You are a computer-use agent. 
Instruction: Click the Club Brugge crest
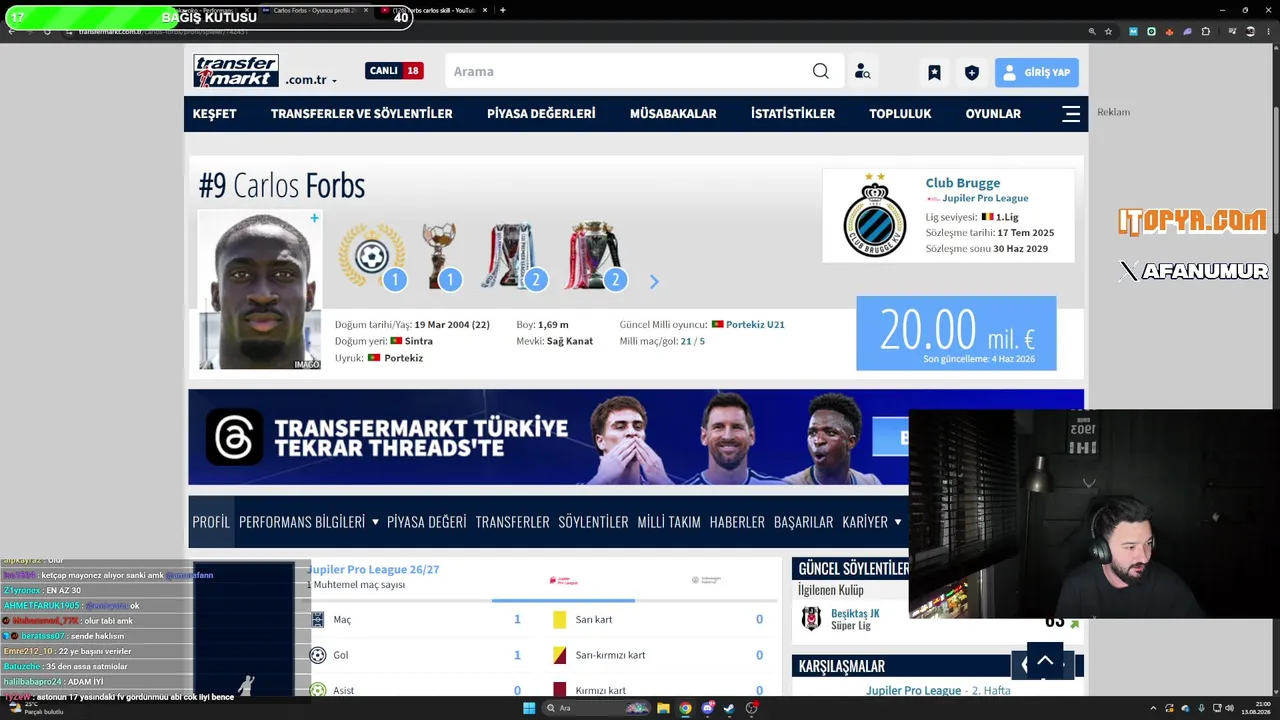[874, 214]
